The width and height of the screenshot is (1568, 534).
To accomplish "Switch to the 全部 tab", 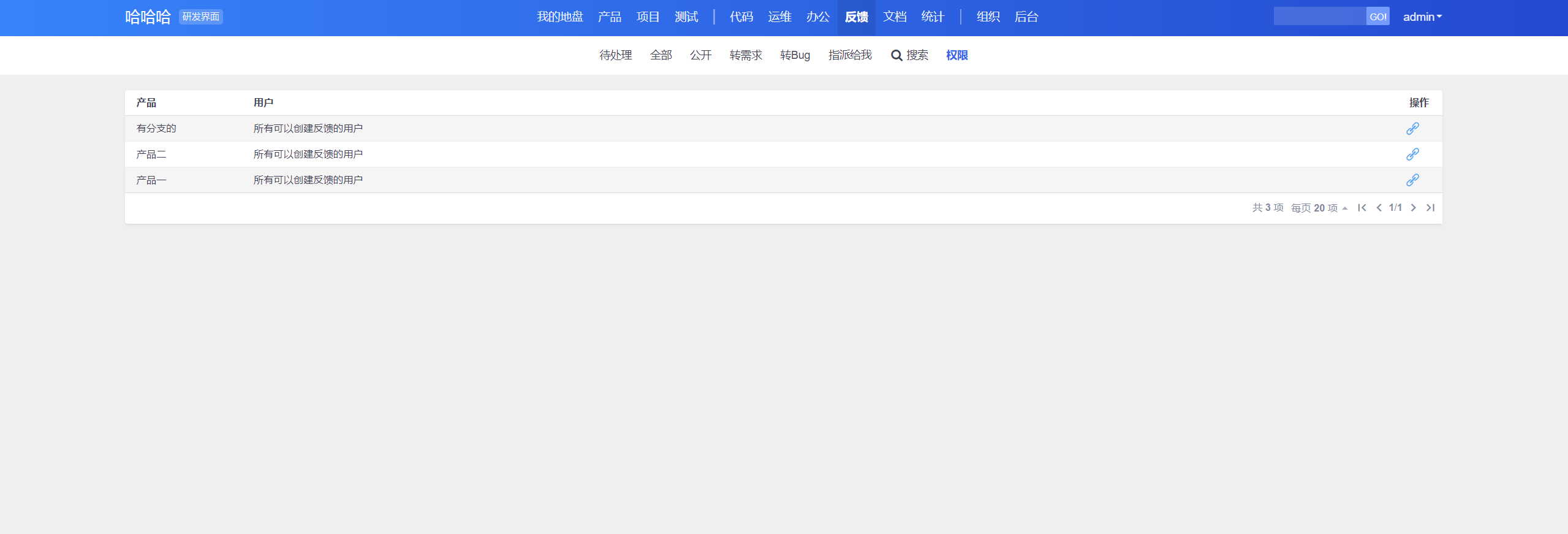I will [661, 55].
